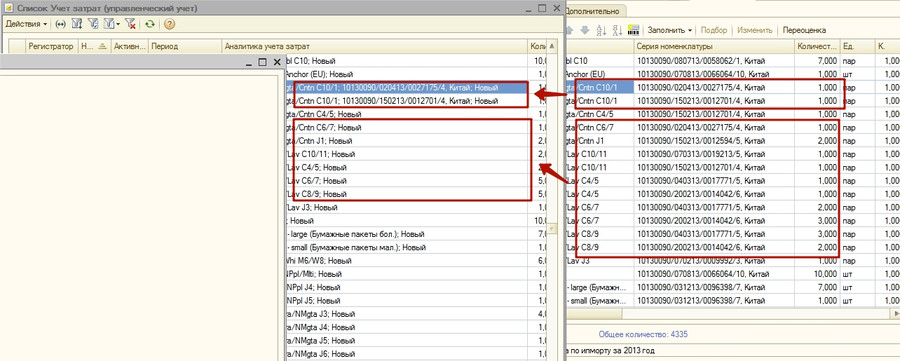The height and width of the screenshot is (361, 900).
Task: Click the window icon beside Список Учет затрат title
Action: point(9,9)
